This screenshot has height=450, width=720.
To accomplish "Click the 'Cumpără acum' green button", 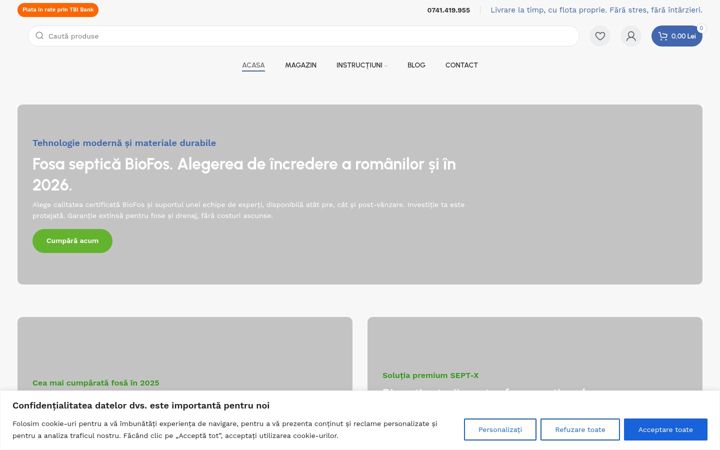I will click(72, 241).
